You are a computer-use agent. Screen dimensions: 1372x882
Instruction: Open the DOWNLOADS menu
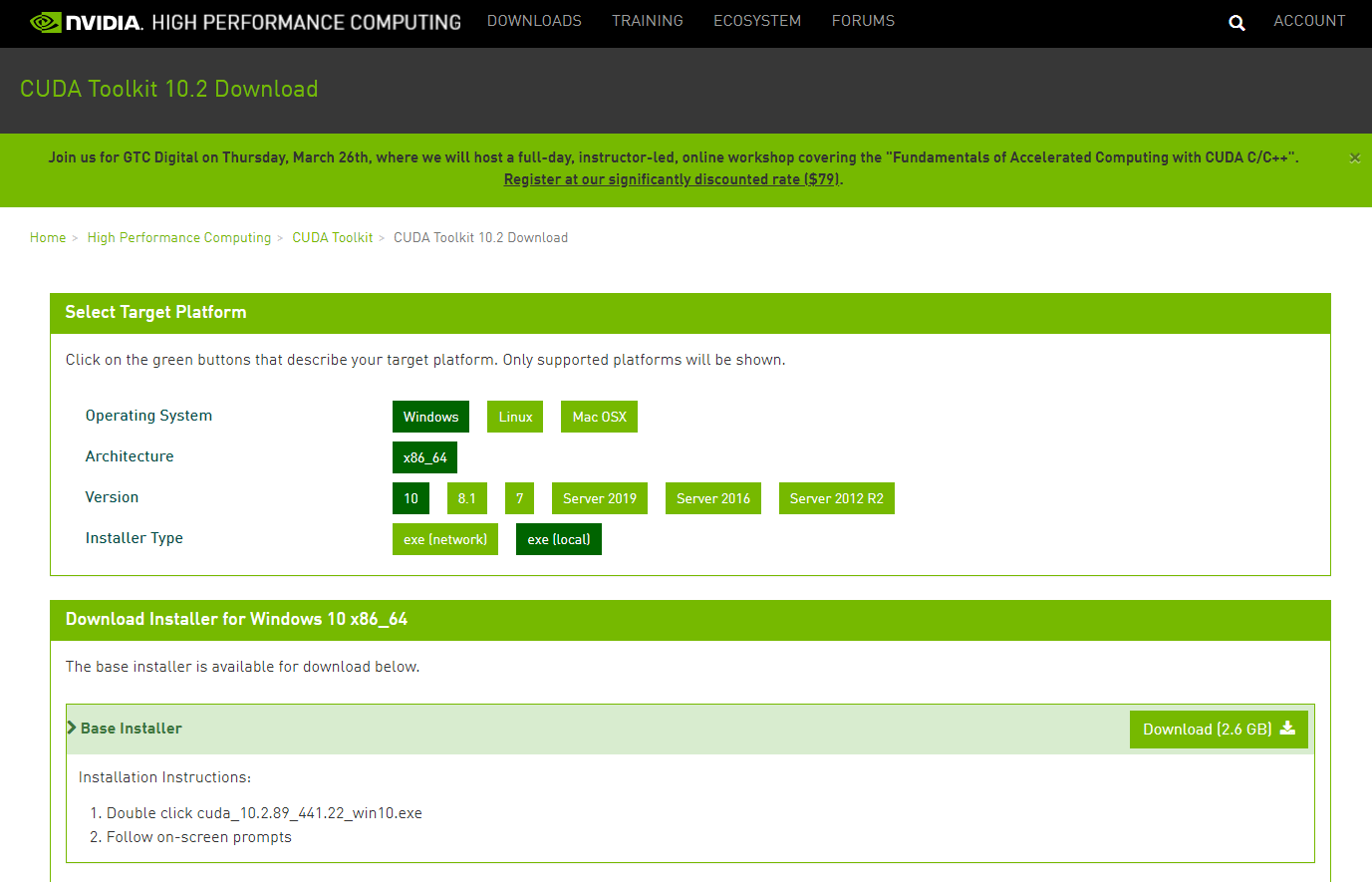tap(534, 21)
